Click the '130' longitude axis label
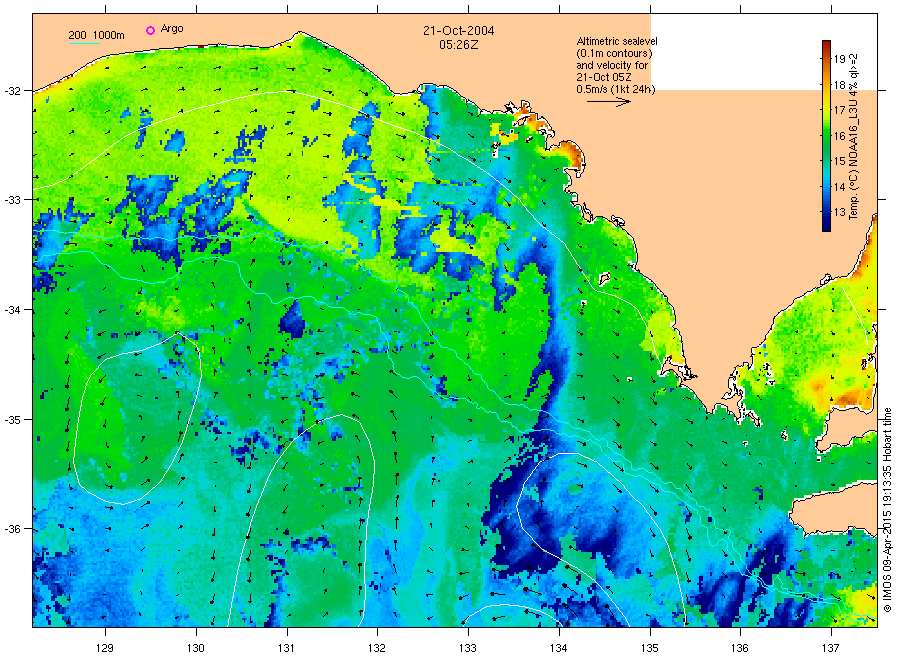This screenshot has width=900, height=660. click(196, 649)
